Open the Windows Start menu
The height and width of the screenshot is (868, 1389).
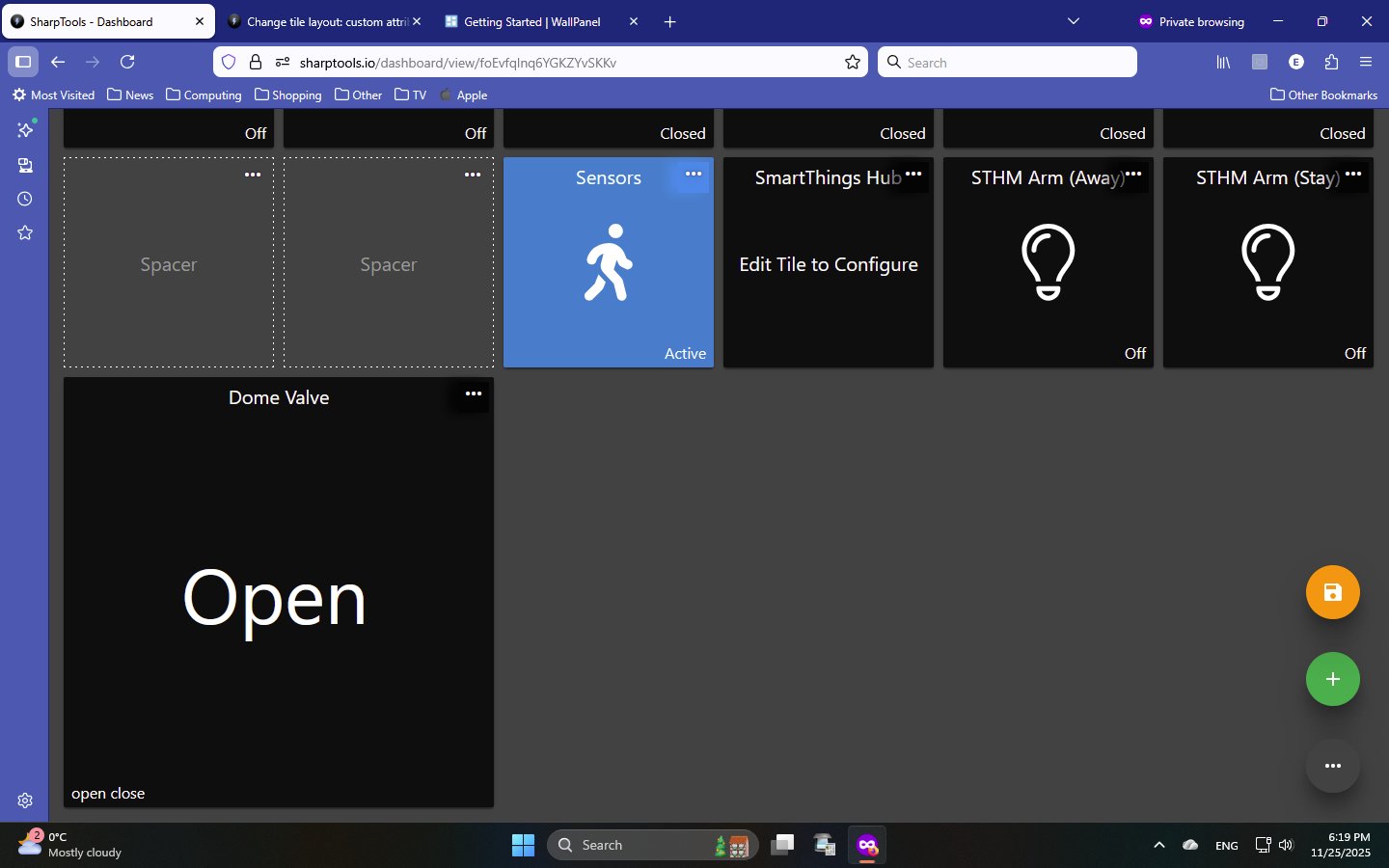(x=523, y=845)
